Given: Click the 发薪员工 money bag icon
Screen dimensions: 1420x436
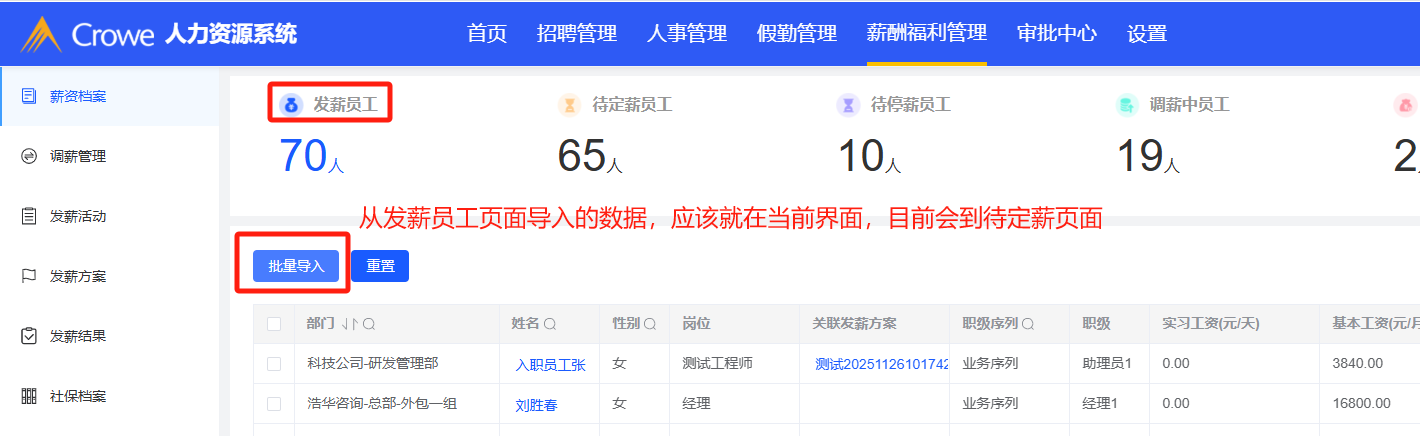Looking at the screenshot, I should (291, 104).
